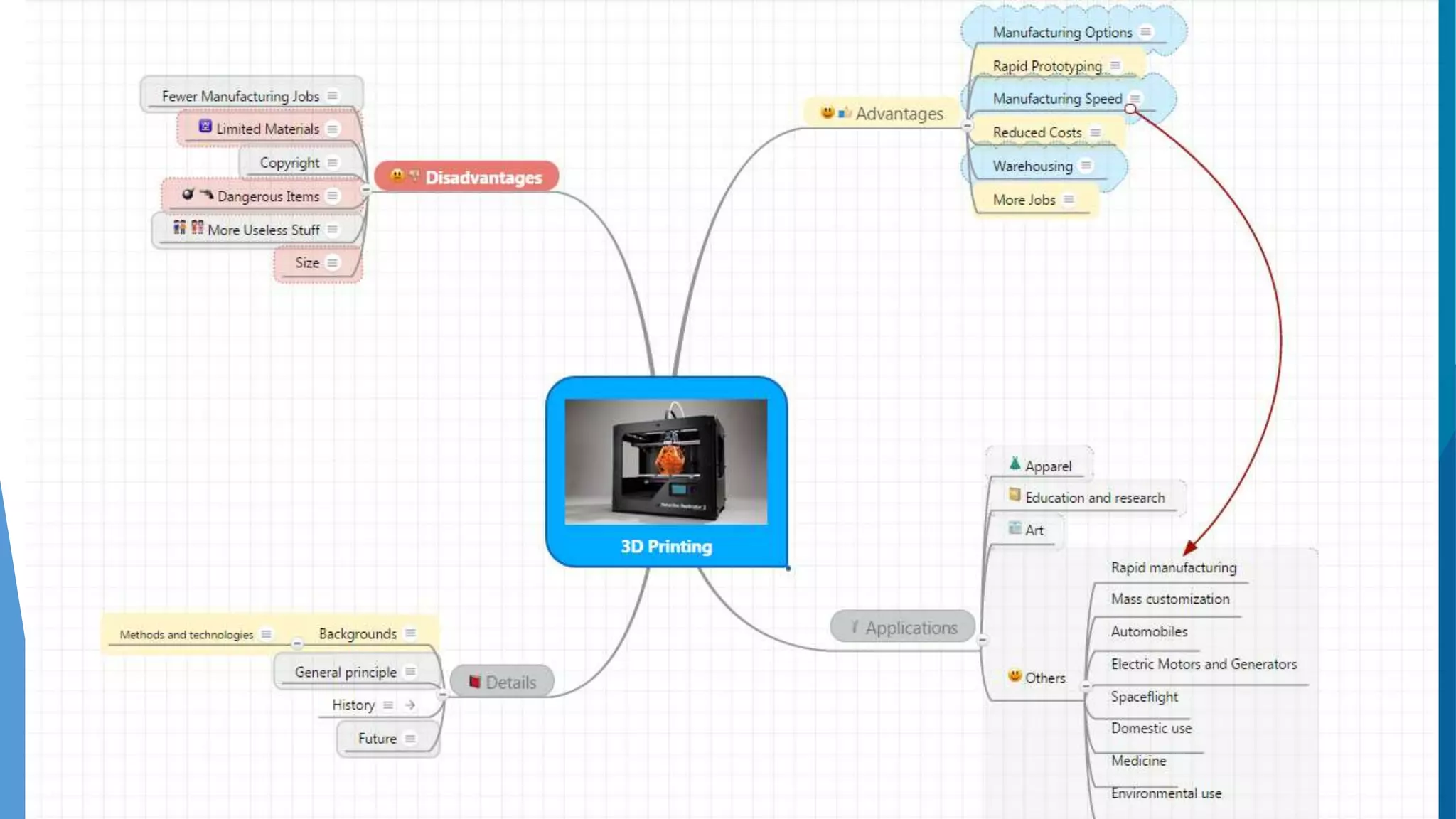Image resolution: width=1456 pixels, height=819 pixels.
Task: Click the relationship line handle at Manufacturing Speed
Action: [1130, 109]
